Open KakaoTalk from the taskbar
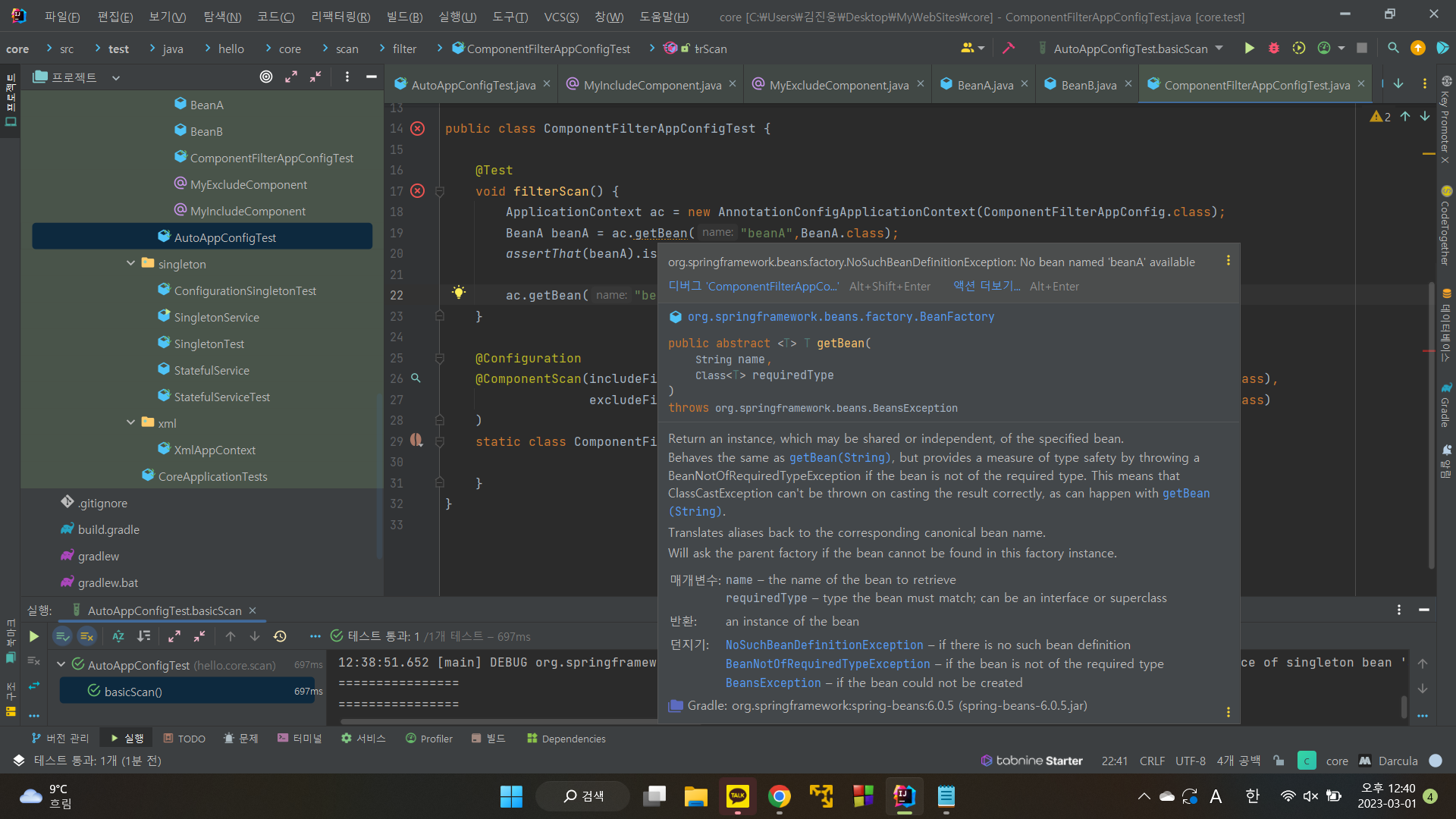 click(738, 796)
